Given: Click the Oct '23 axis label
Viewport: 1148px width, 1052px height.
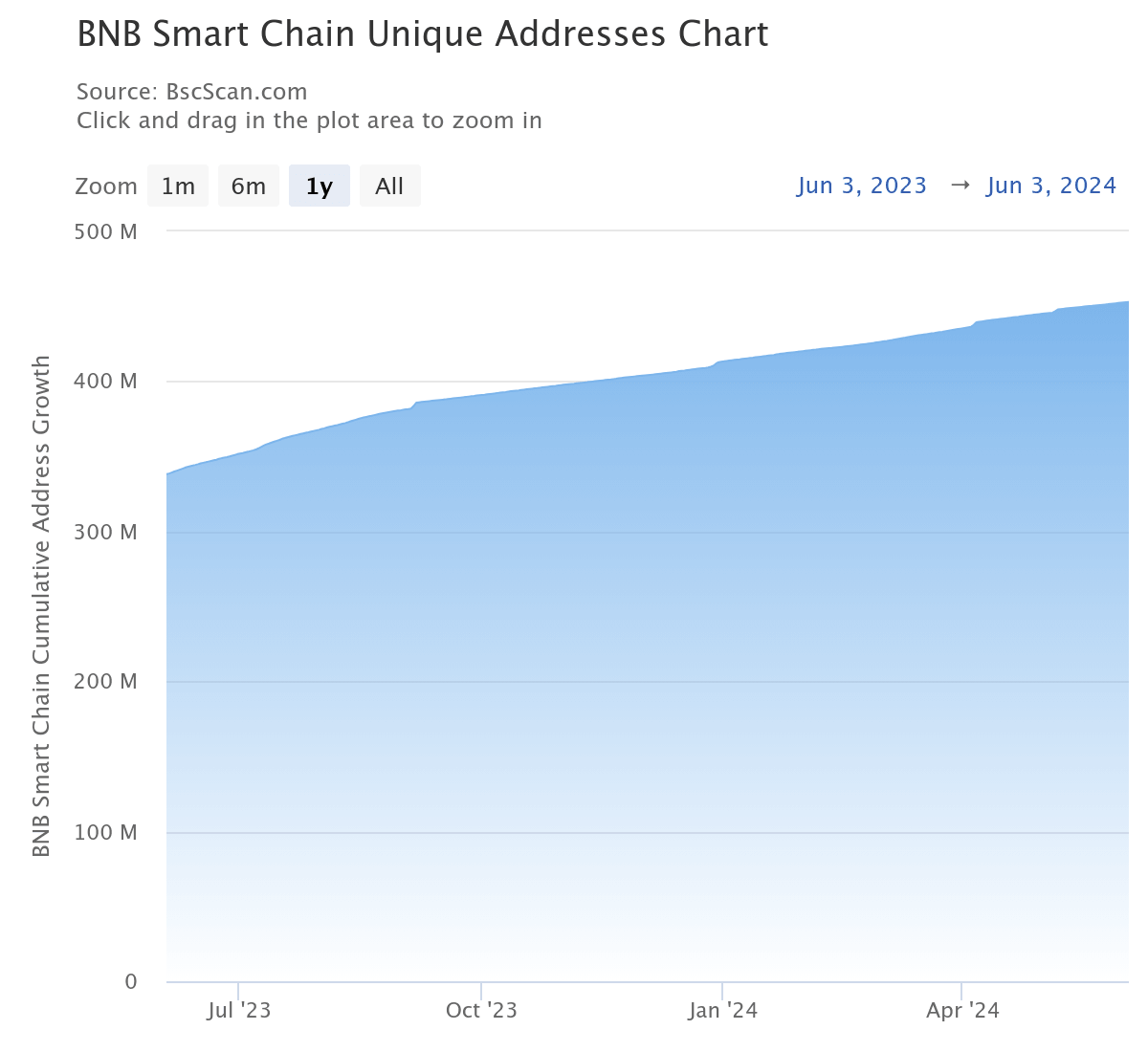Looking at the screenshot, I should point(481,1010).
